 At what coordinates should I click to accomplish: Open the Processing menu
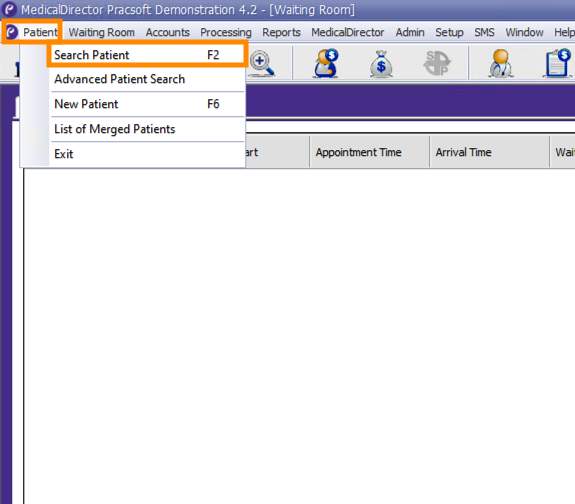(x=226, y=32)
